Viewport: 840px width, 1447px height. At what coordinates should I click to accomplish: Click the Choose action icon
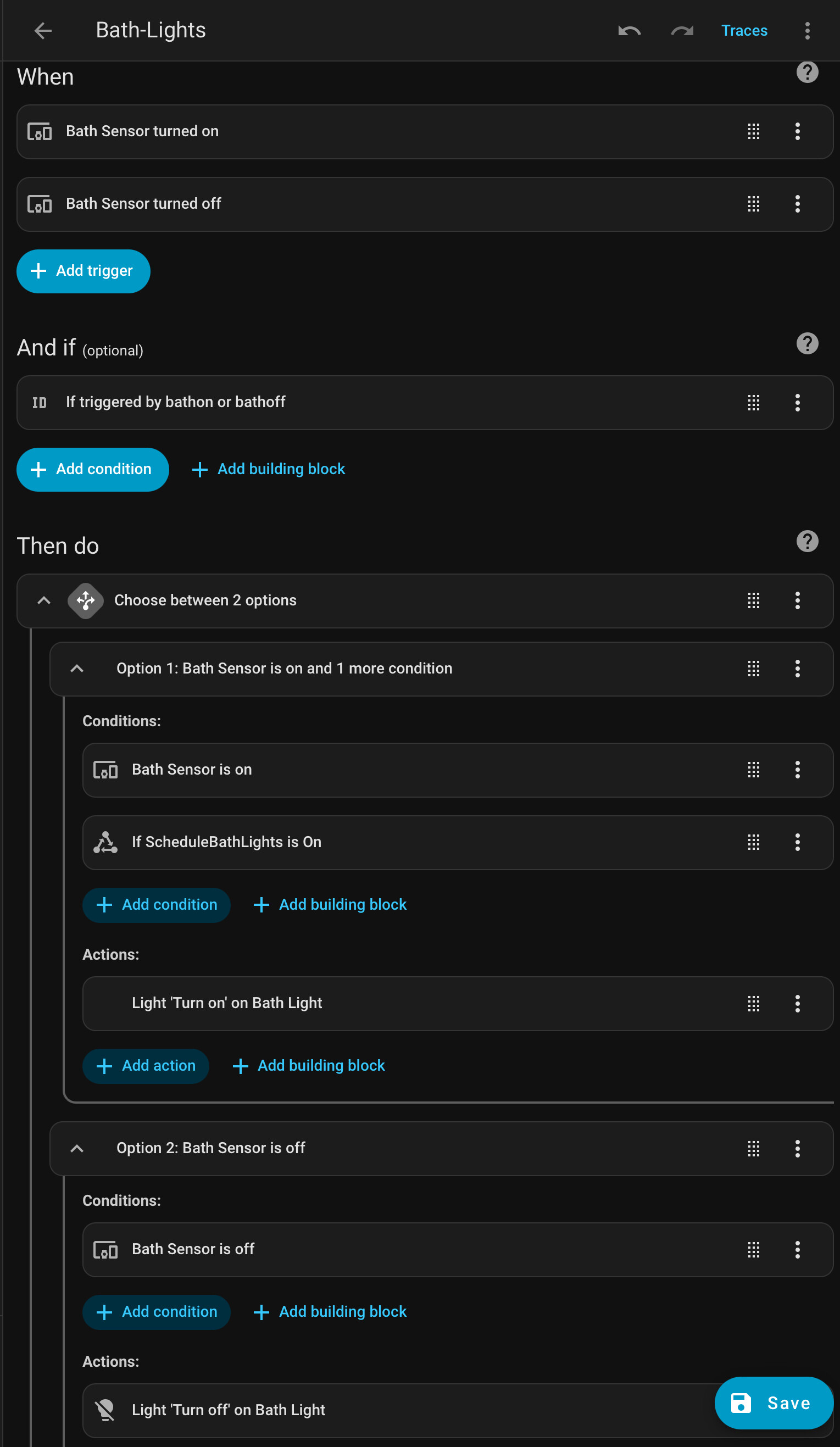click(86, 600)
